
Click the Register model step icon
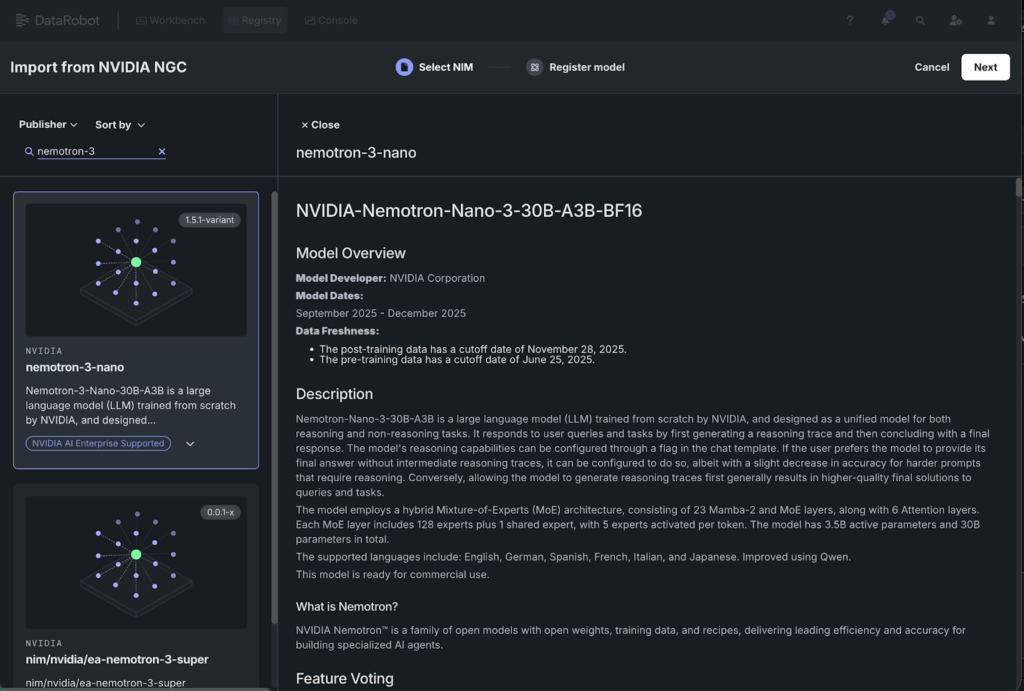click(536, 67)
